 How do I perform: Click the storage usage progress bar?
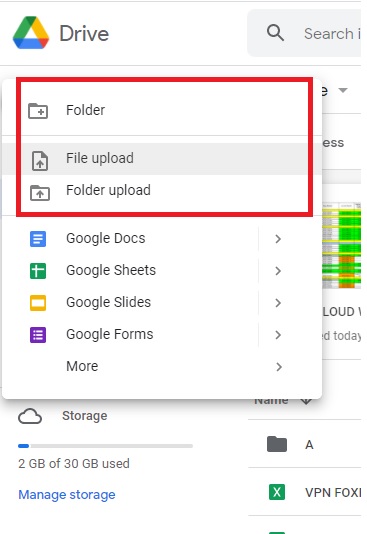tap(106, 446)
